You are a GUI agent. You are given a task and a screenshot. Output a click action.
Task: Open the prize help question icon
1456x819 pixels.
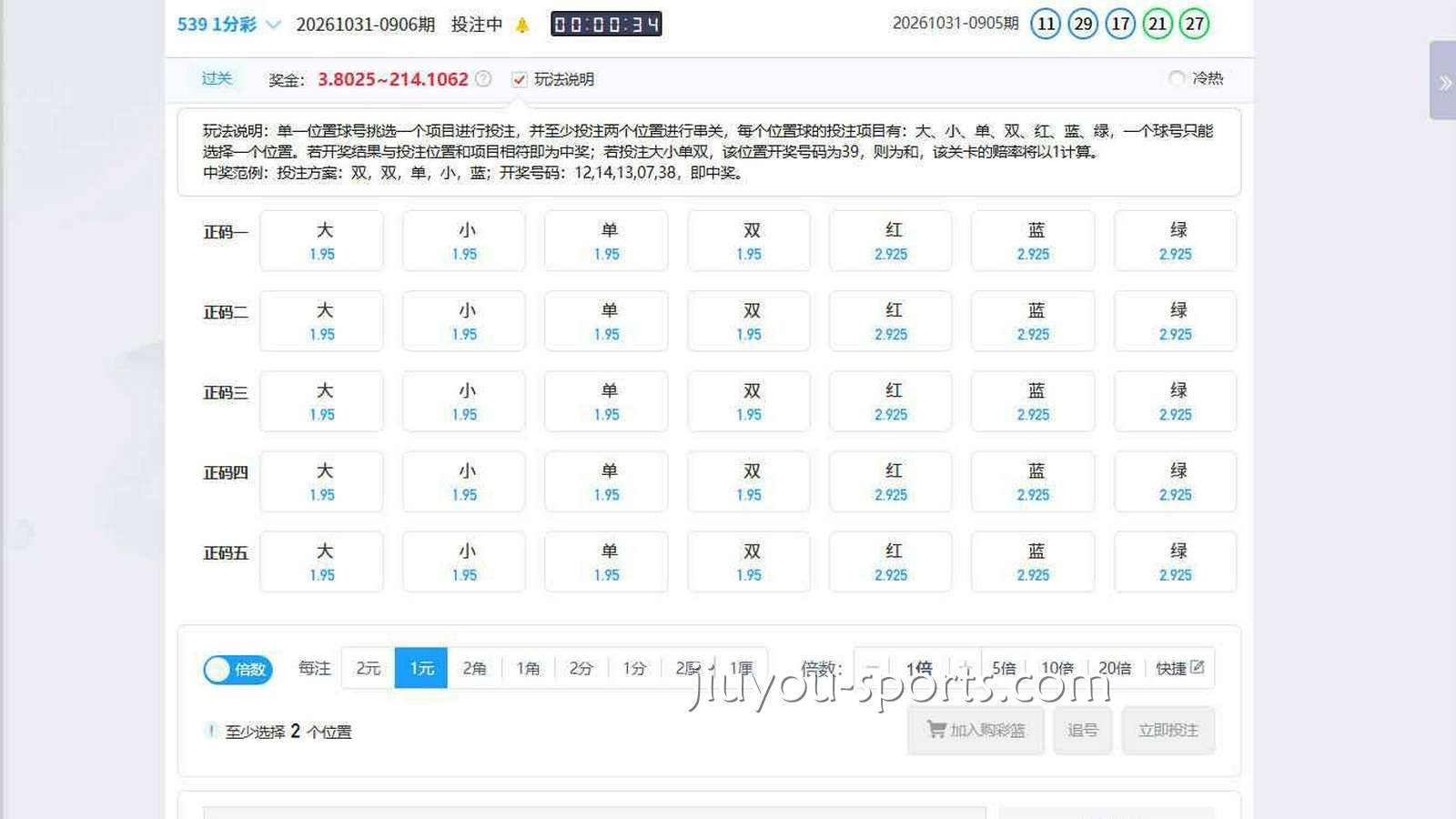coord(483,79)
